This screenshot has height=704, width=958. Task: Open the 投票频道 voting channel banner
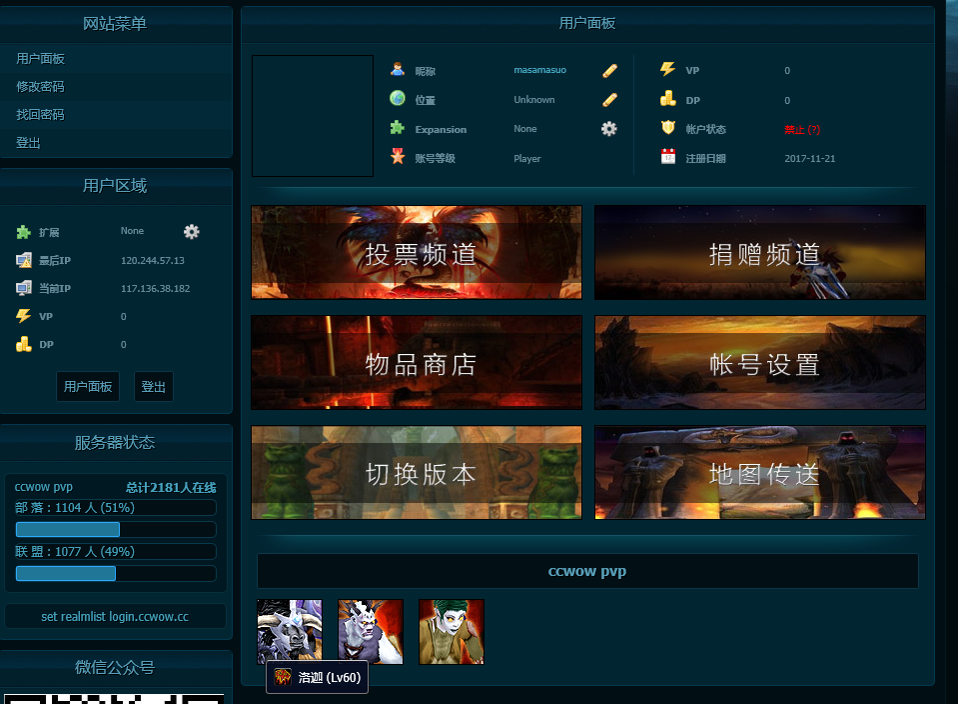click(416, 252)
